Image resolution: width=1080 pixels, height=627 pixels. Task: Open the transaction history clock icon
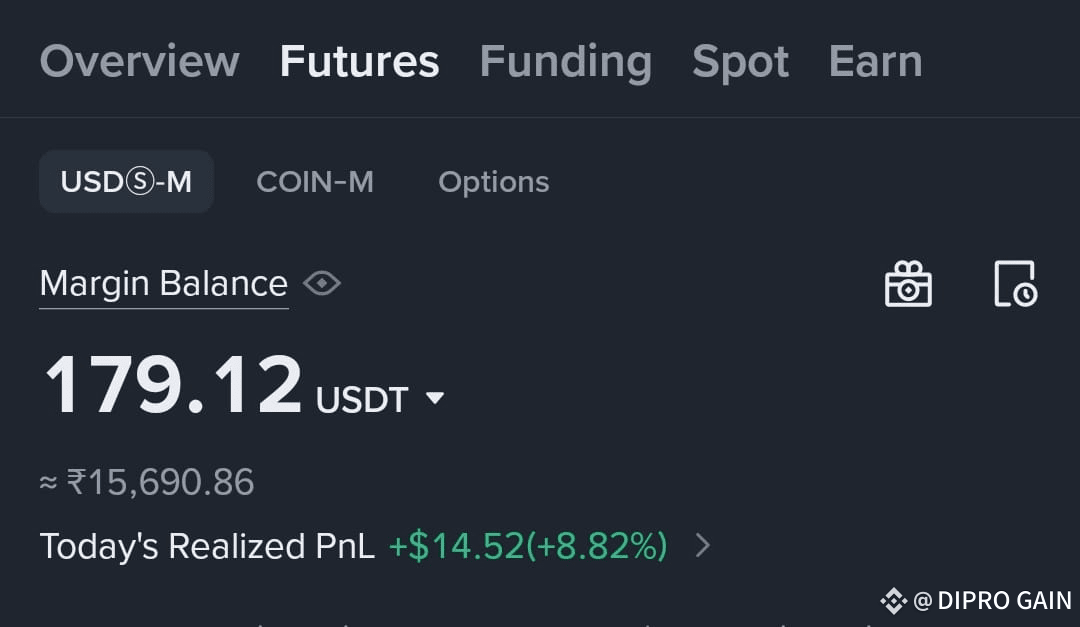(x=1016, y=283)
